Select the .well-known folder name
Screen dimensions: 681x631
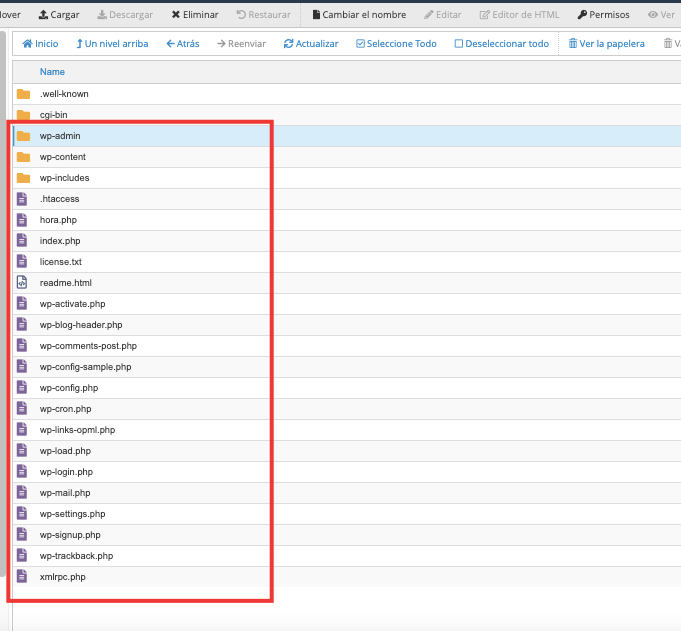(x=64, y=94)
